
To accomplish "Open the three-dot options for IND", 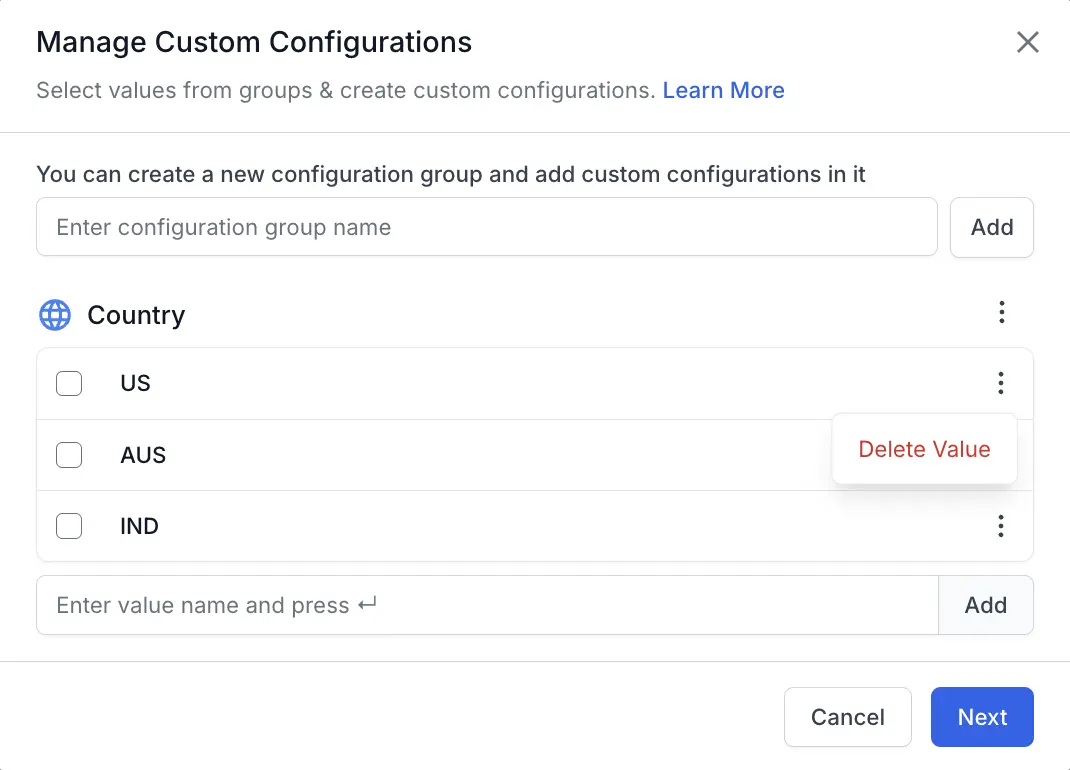I will 1001,526.
